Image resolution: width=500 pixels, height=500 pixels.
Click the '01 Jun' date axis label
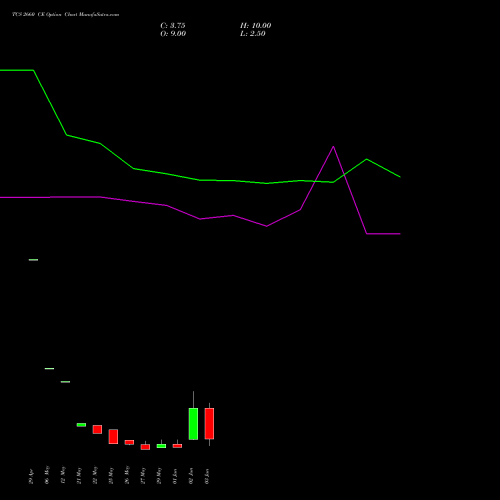click(x=175, y=476)
